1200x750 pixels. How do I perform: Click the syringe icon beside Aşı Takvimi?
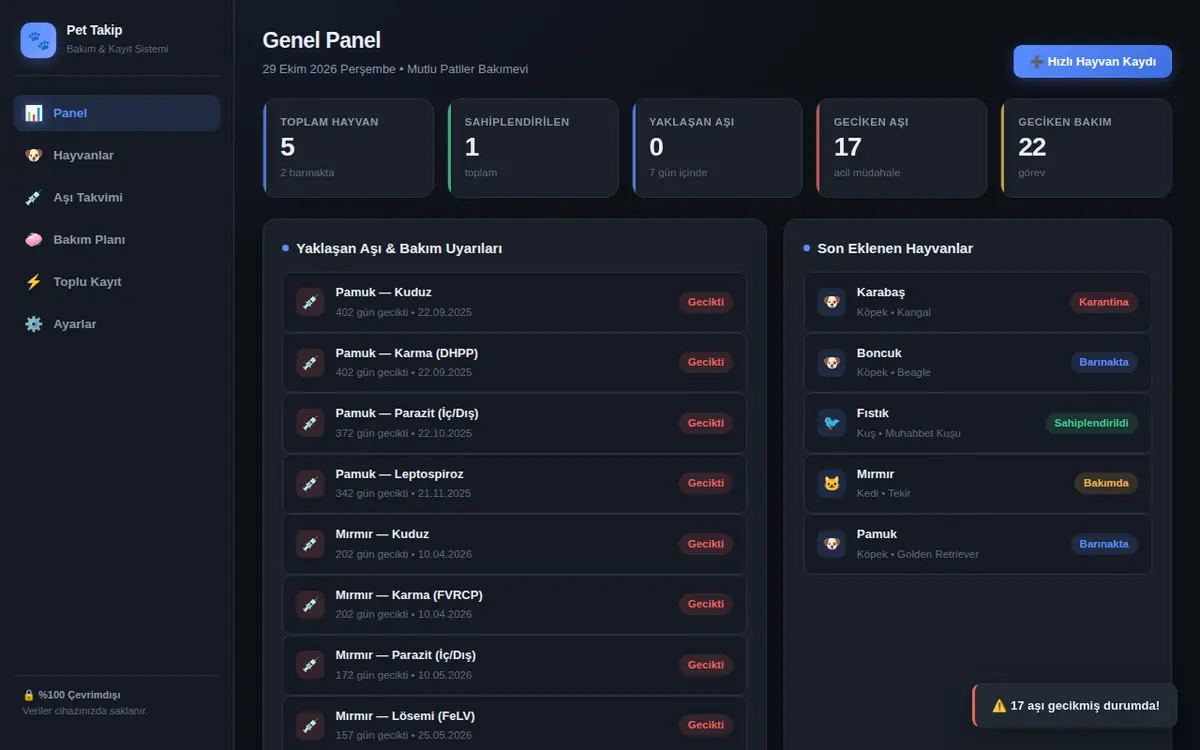point(34,197)
